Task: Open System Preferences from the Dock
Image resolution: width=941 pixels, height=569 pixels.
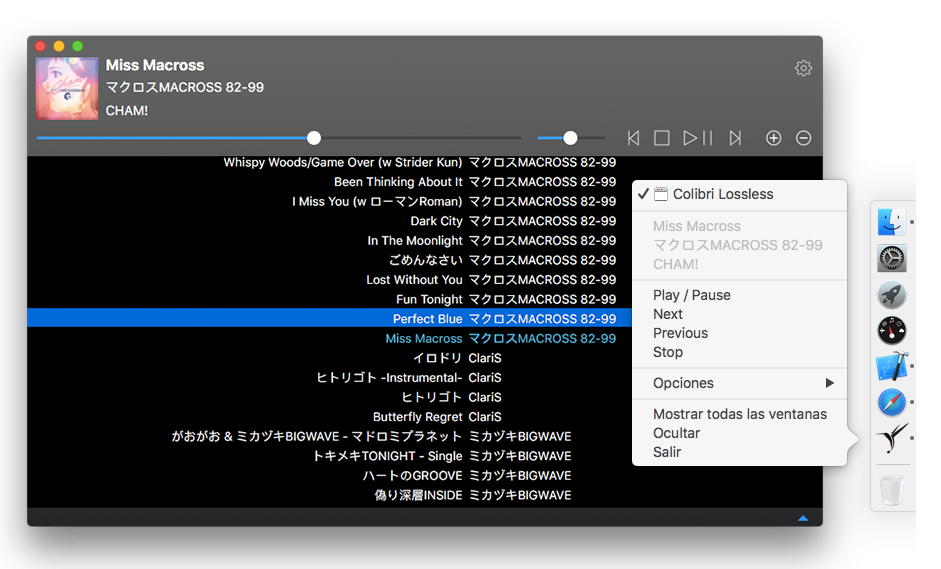Action: 892,258
